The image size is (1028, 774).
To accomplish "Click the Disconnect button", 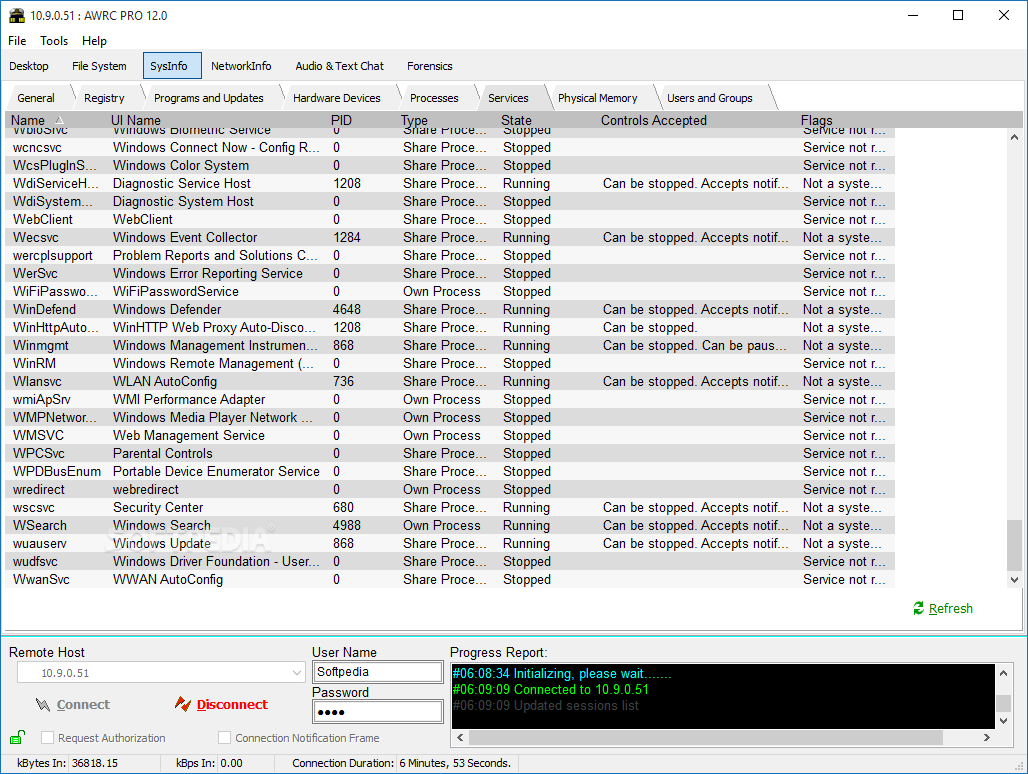I will pyautogui.click(x=222, y=705).
